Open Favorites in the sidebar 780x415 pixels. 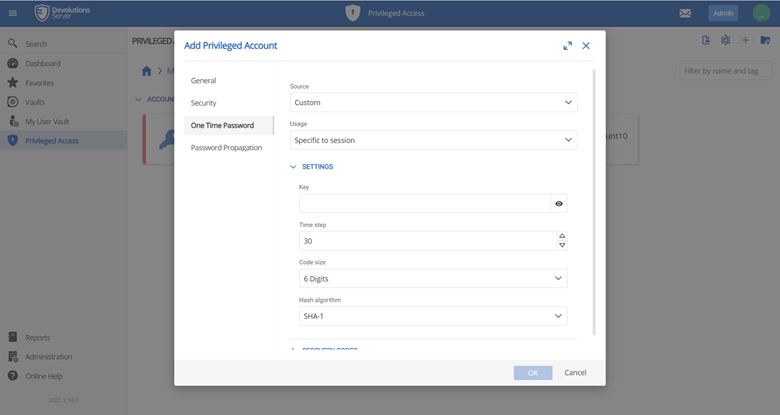40,83
